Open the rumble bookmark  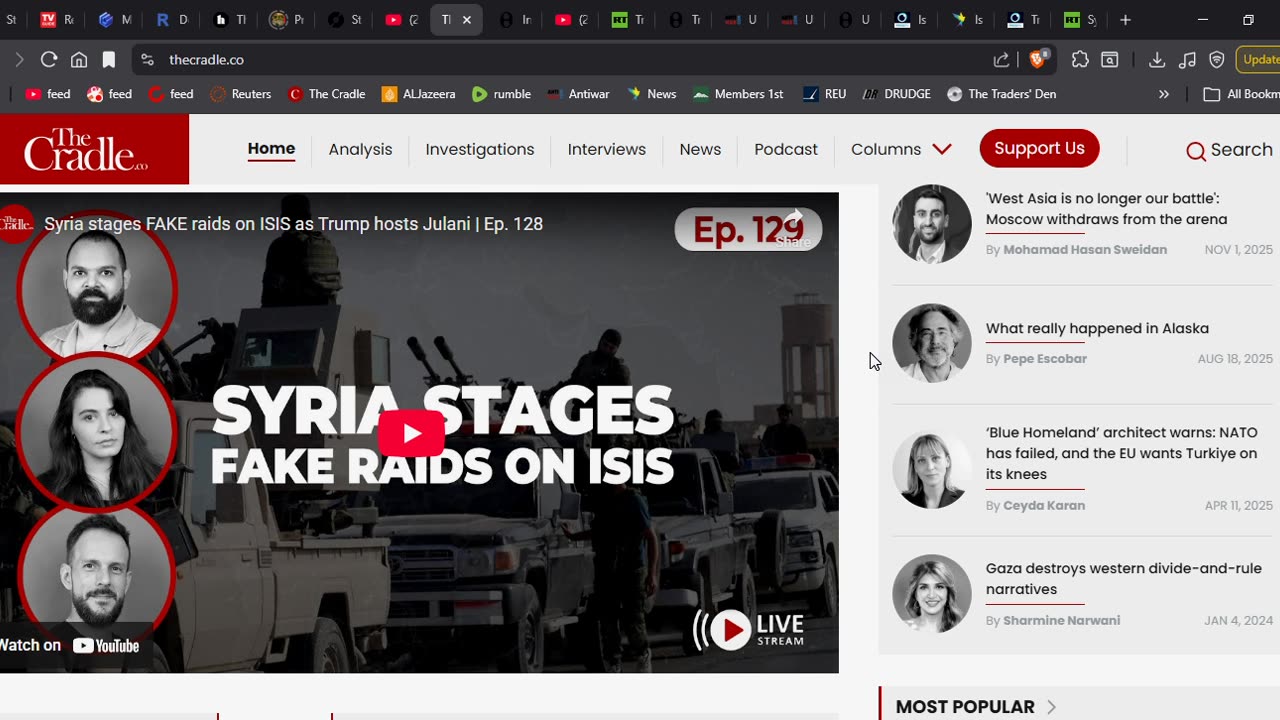pyautogui.click(x=502, y=94)
